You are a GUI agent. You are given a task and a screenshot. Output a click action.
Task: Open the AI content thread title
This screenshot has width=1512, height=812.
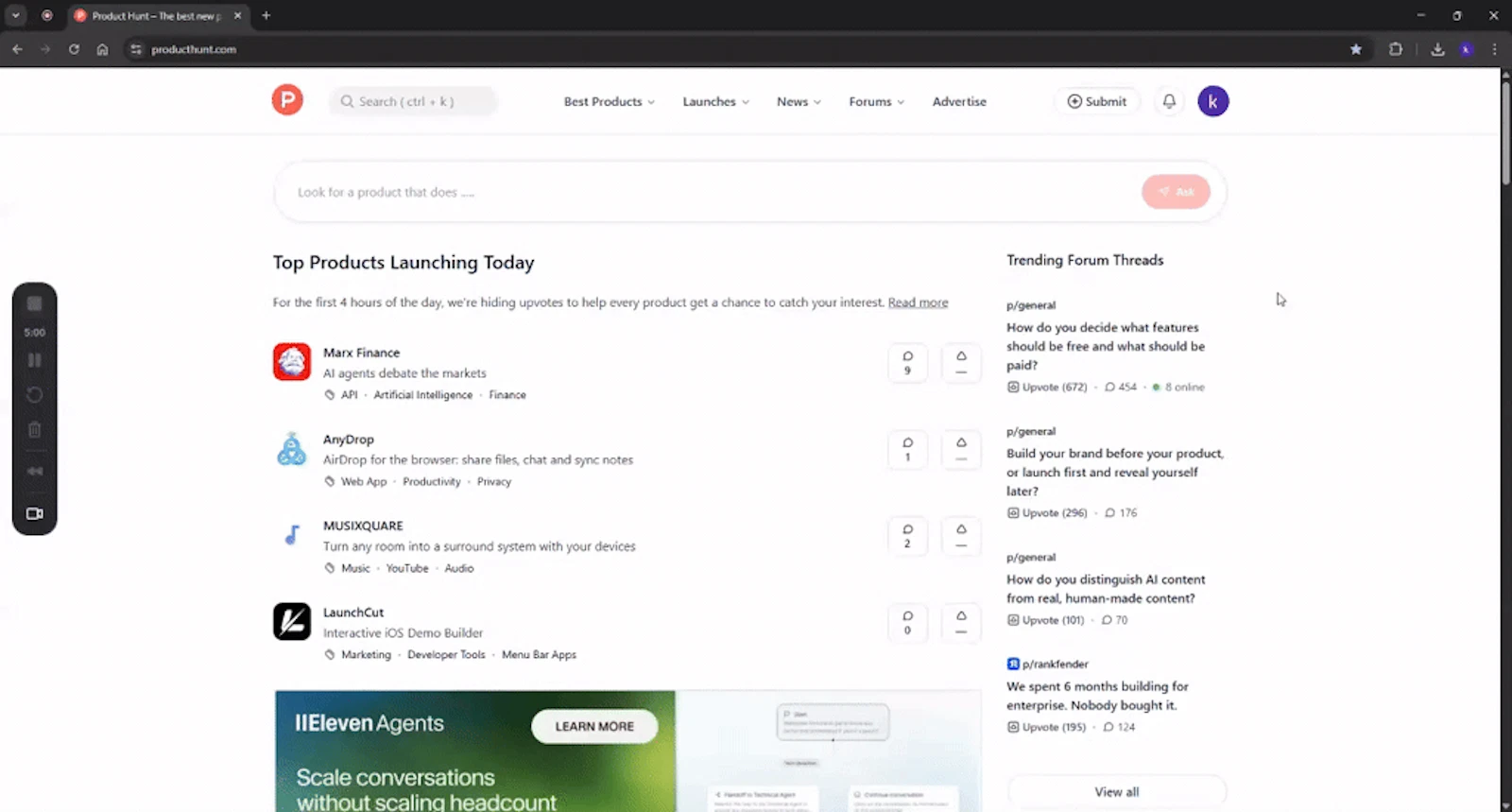pos(1106,589)
